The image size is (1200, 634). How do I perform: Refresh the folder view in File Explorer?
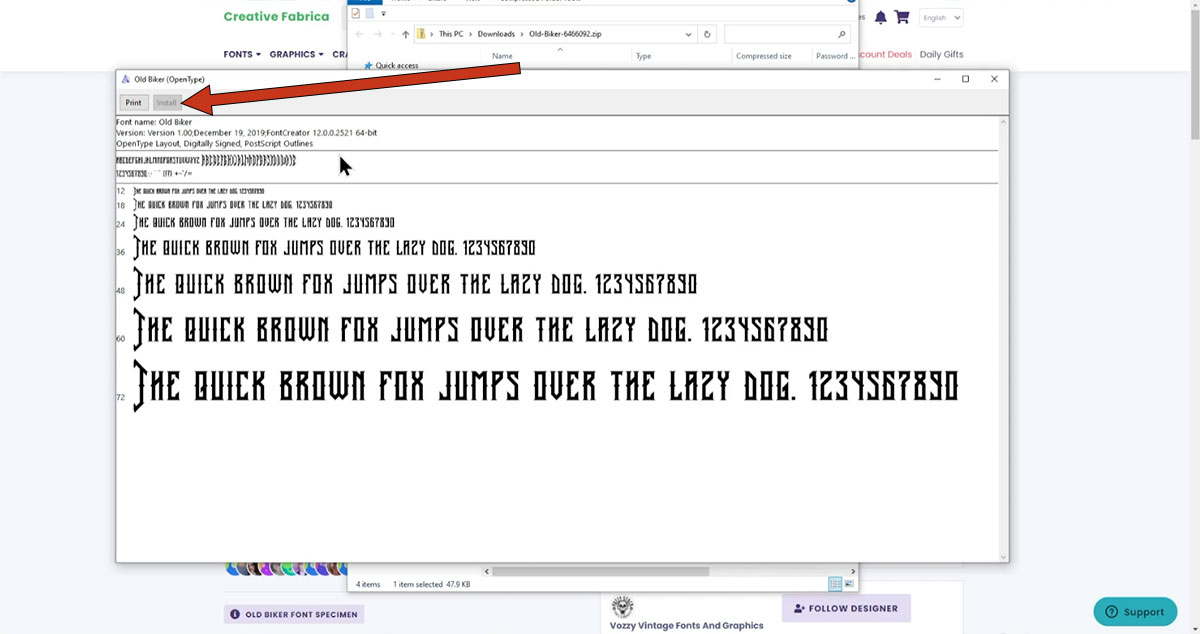coord(707,33)
